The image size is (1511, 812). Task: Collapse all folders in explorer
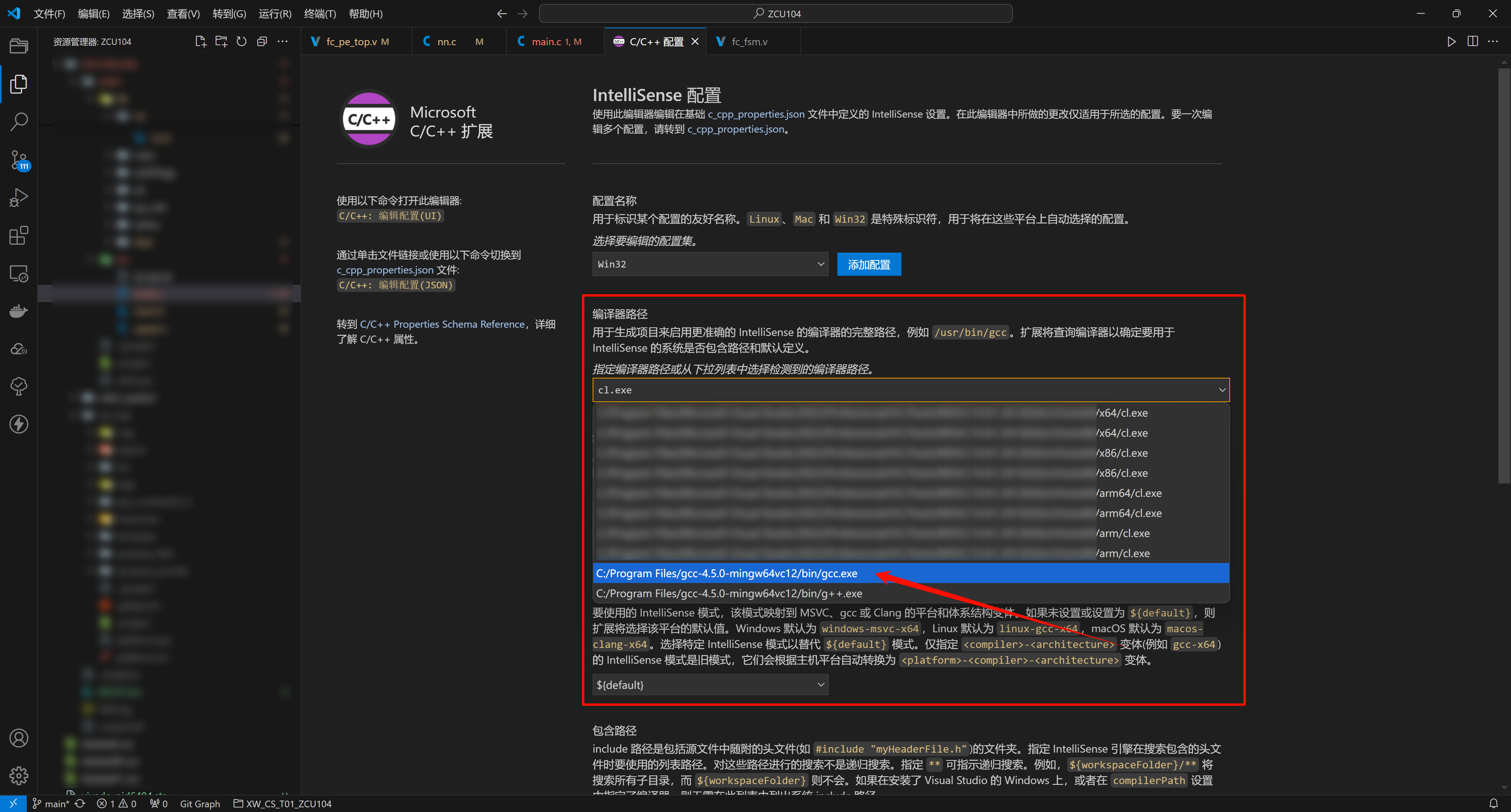262,42
